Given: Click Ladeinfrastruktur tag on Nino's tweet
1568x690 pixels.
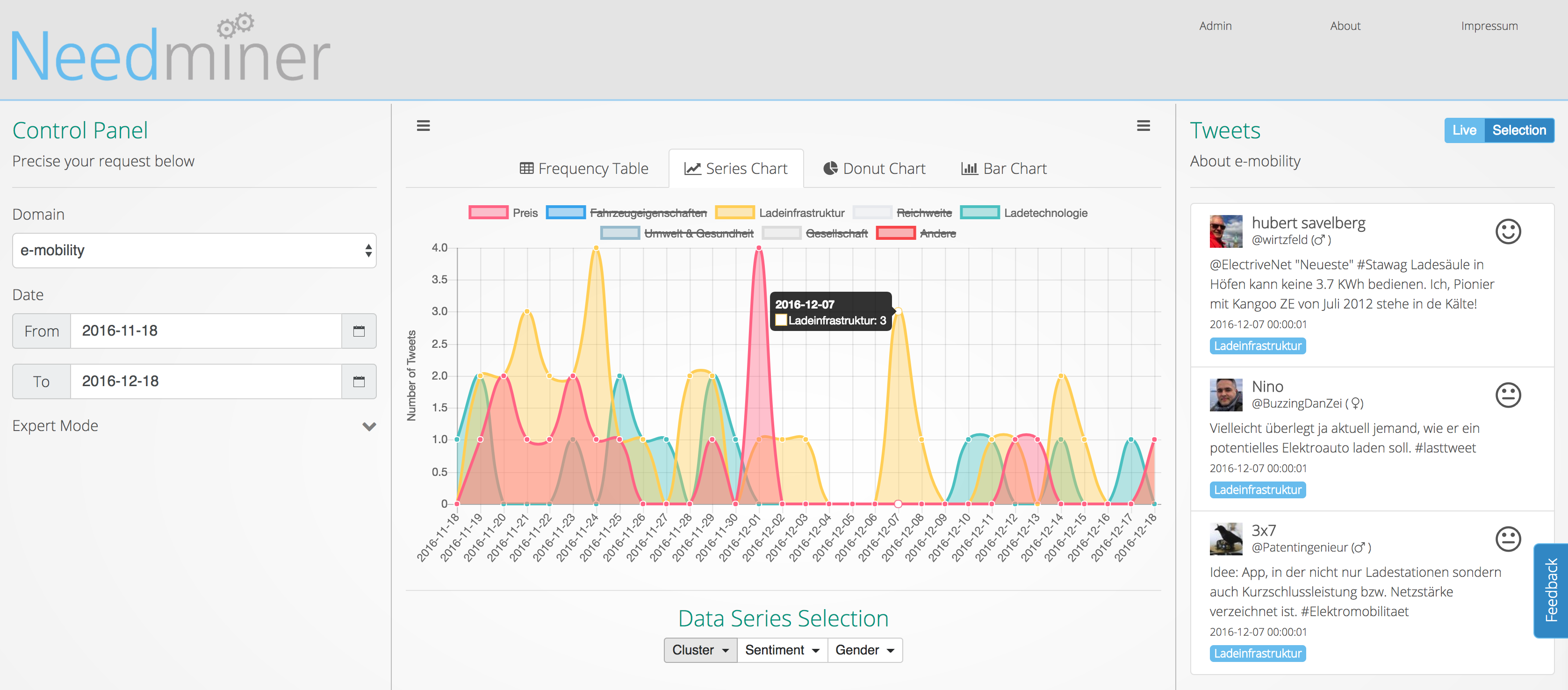Looking at the screenshot, I should [1258, 490].
